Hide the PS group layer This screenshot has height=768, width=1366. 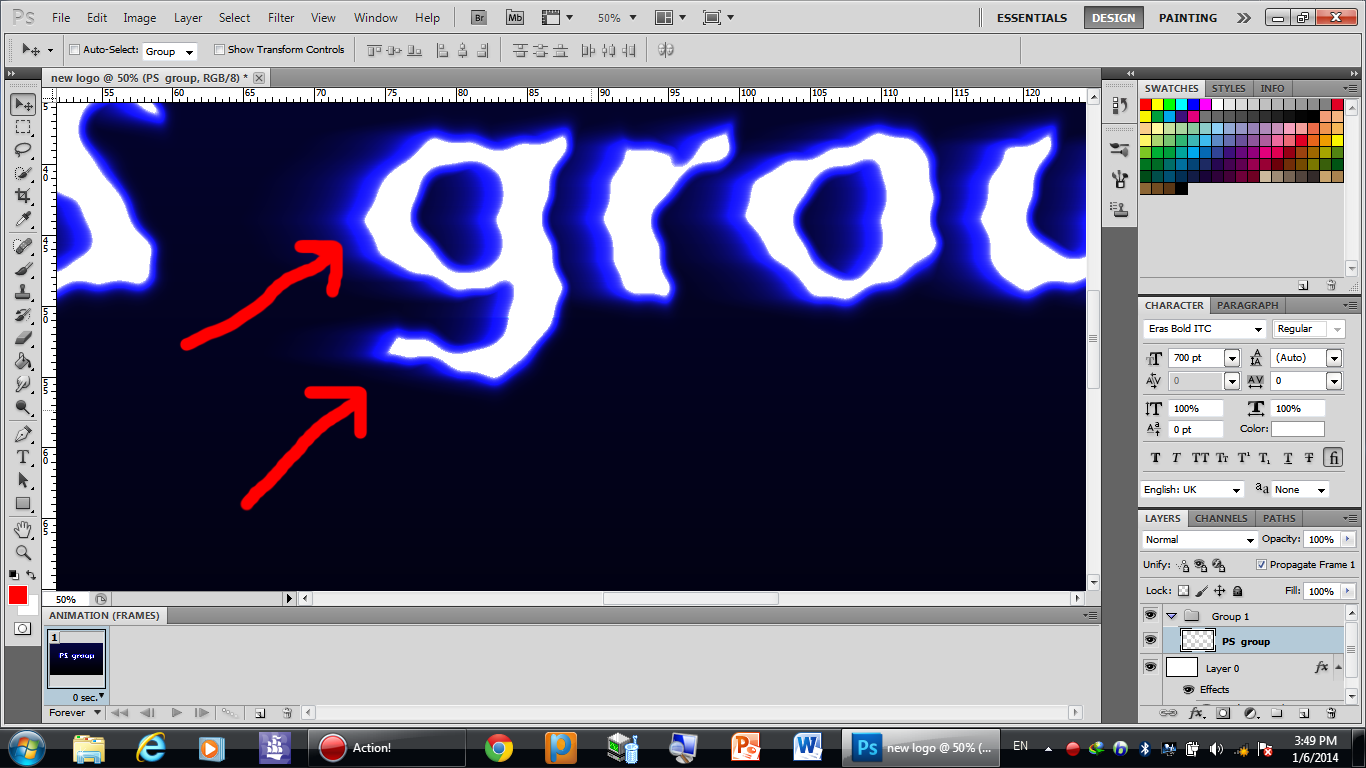(x=1150, y=640)
